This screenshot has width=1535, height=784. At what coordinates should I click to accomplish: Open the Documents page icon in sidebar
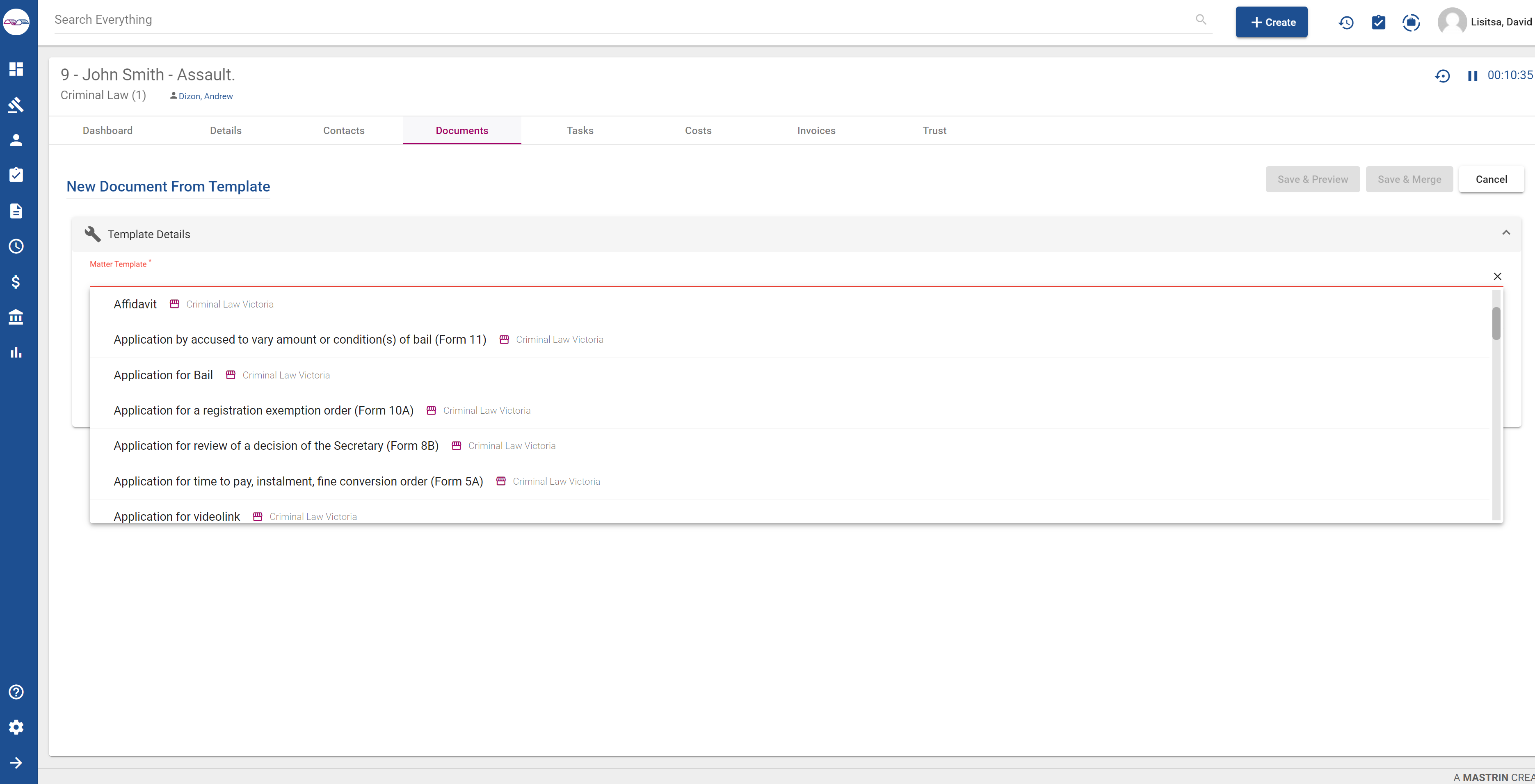coord(16,210)
